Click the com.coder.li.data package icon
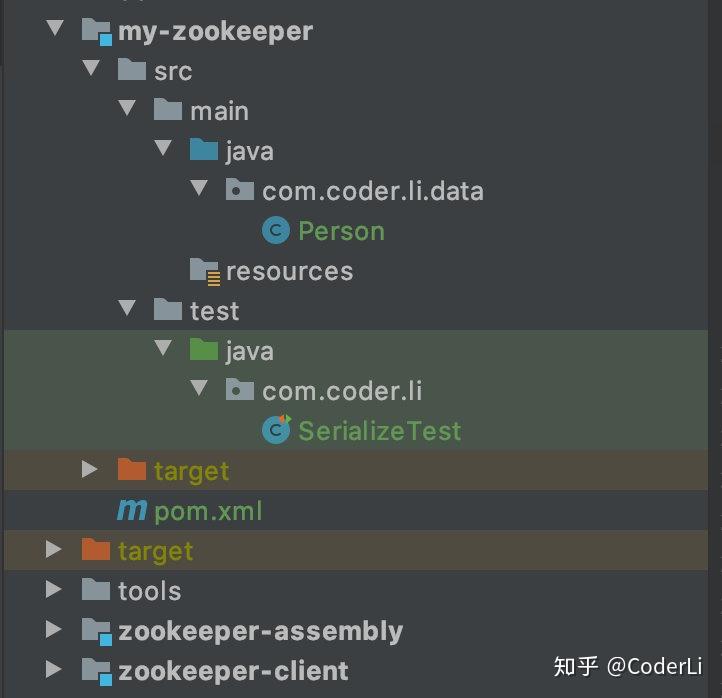722x698 pixels. pos(240,191)
